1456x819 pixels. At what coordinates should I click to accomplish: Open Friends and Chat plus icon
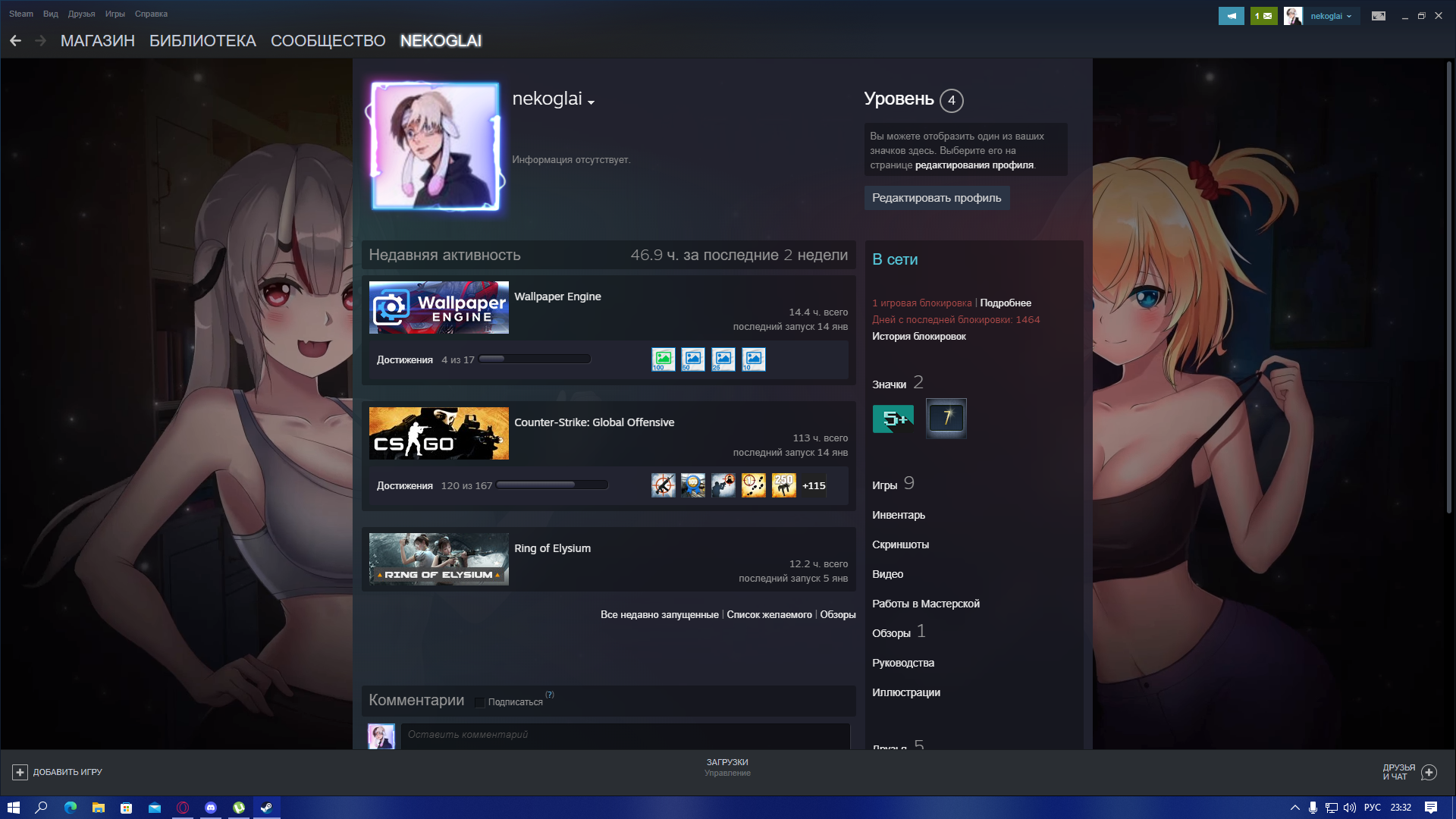tap(1429, 772)
